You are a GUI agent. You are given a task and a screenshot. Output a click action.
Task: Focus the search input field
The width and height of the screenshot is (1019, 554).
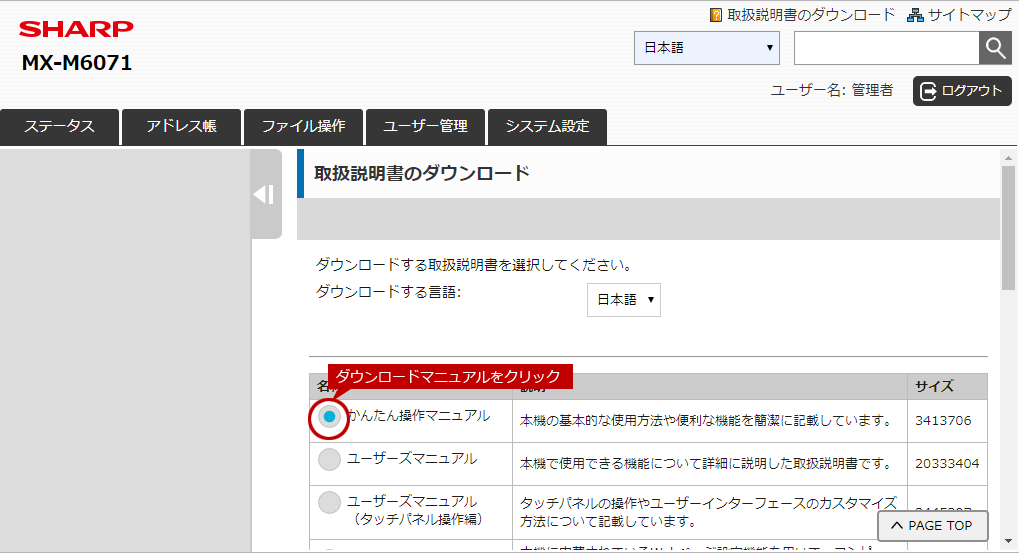[x=886, y=47]
